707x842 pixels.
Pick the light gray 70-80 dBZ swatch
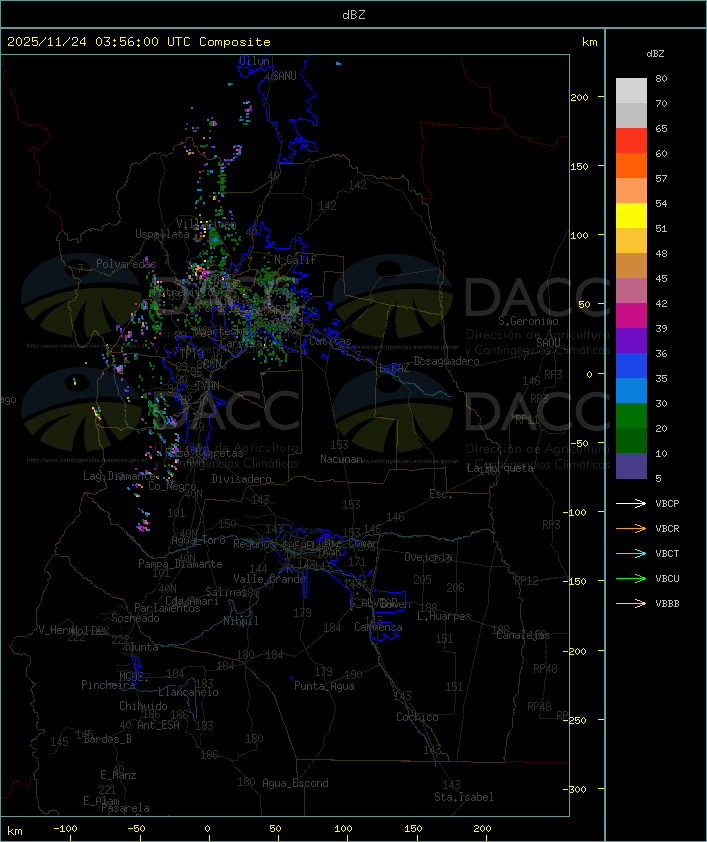[x=631, y=91]
